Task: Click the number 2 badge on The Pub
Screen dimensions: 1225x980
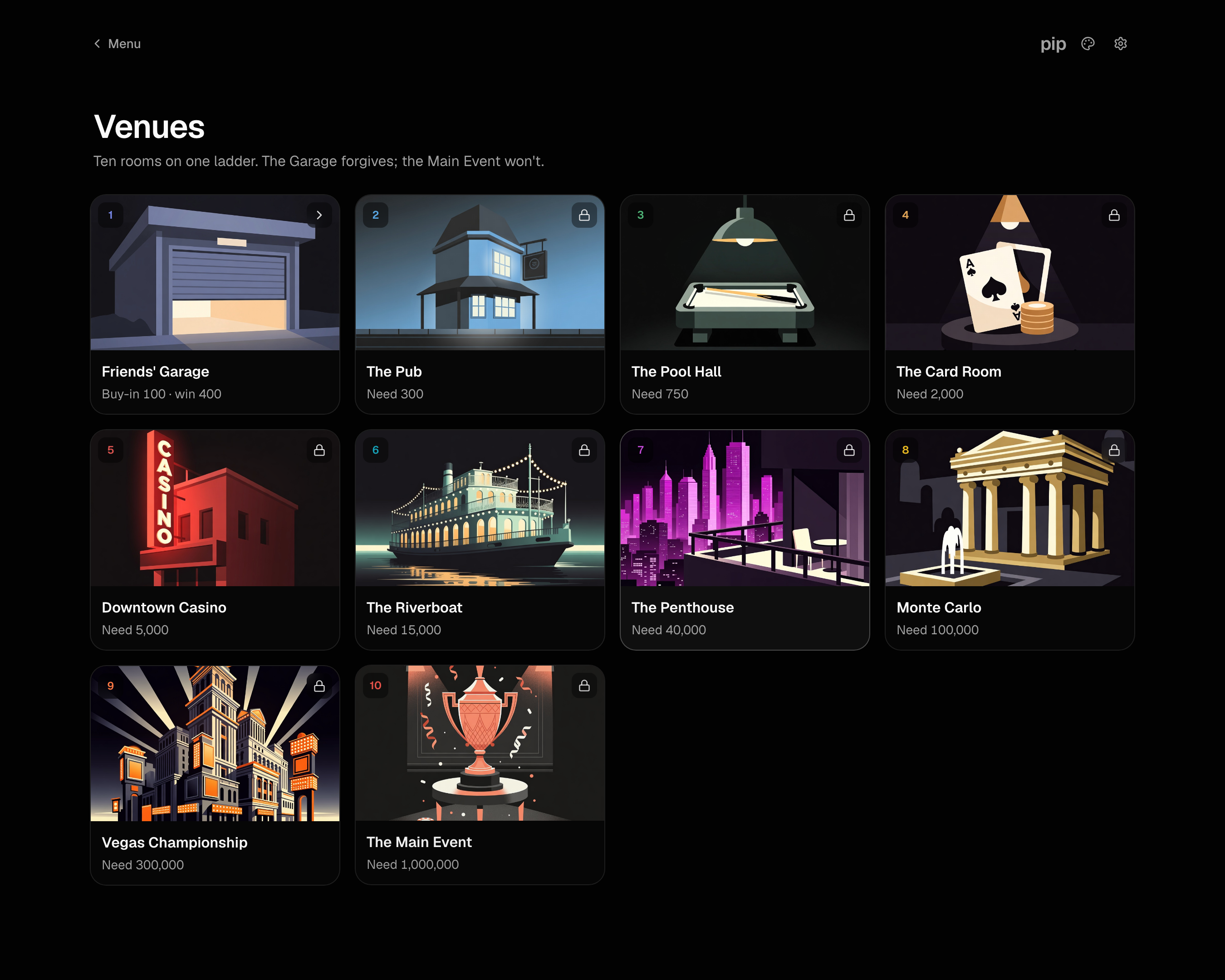Action: tap(376, 216)
